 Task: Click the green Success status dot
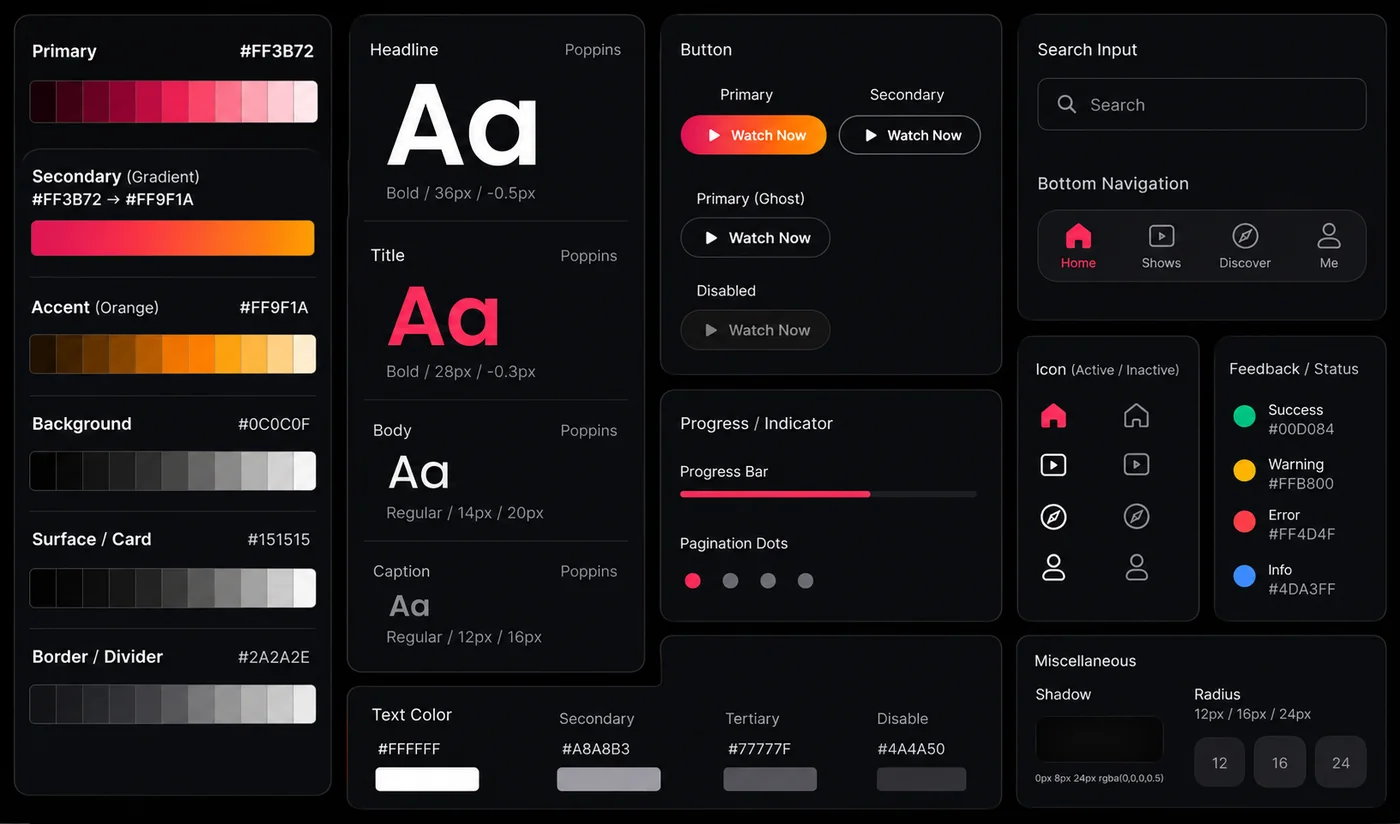tap(1244, 416)
